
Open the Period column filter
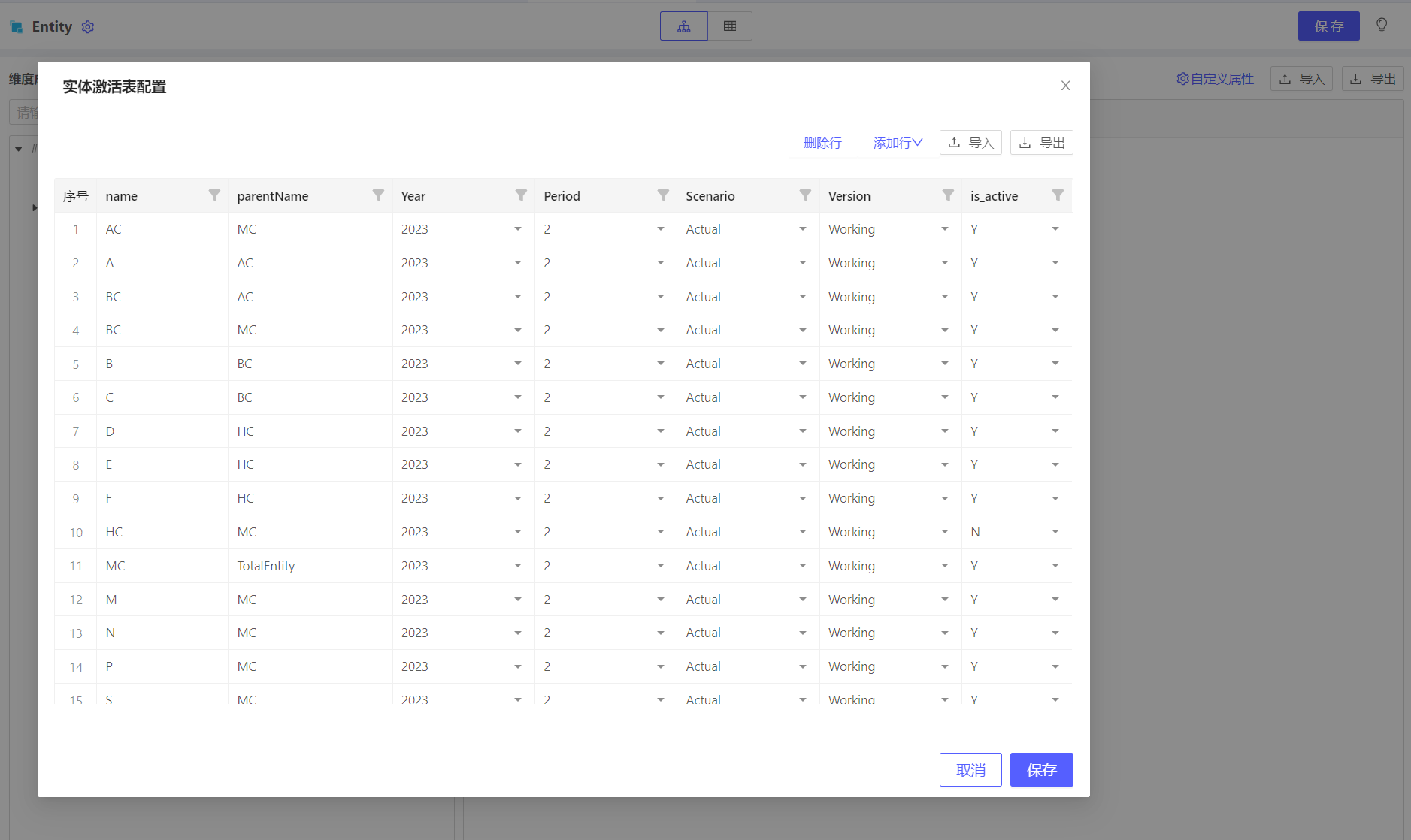pos(663,195)
